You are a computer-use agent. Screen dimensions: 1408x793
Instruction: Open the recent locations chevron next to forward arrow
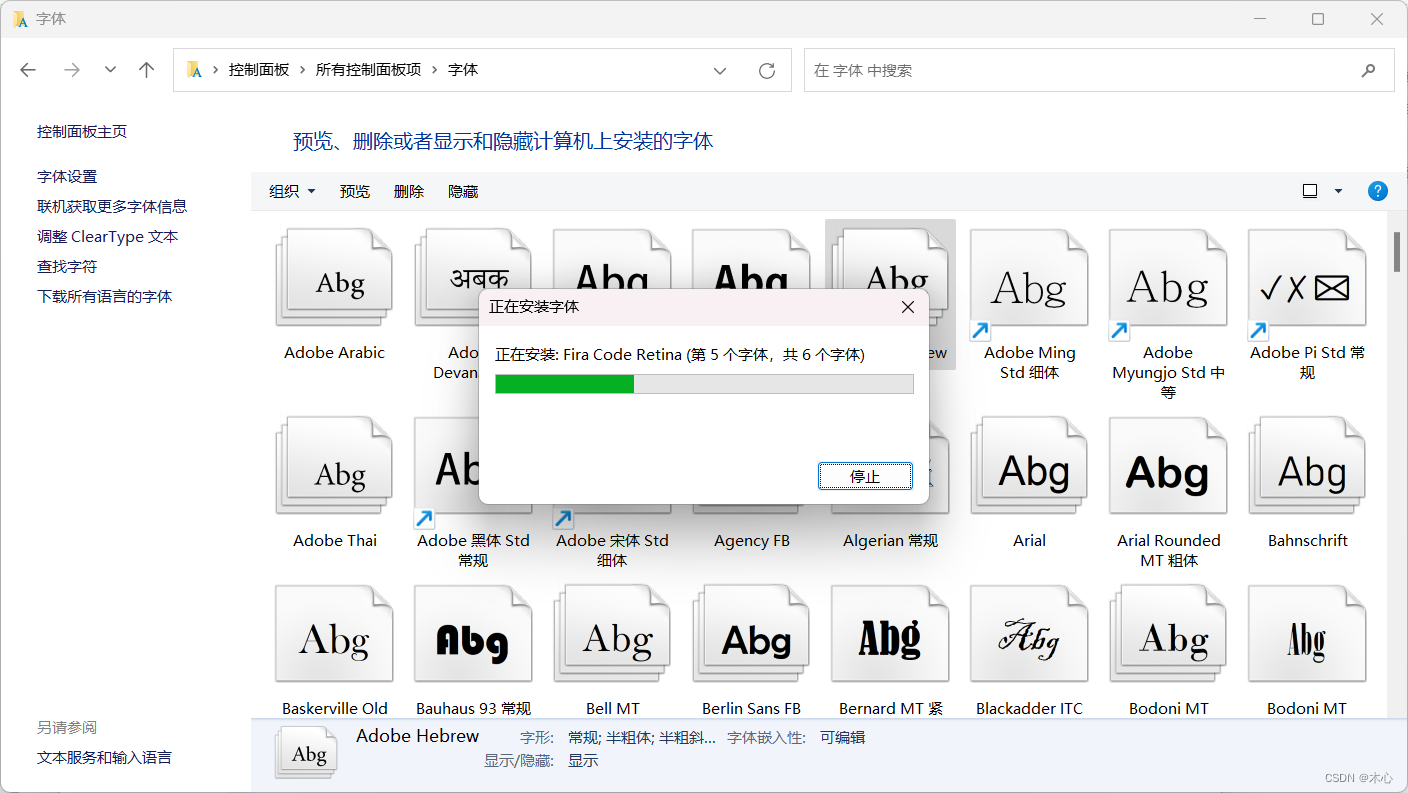pyautogui.click(x=110, y=70)
